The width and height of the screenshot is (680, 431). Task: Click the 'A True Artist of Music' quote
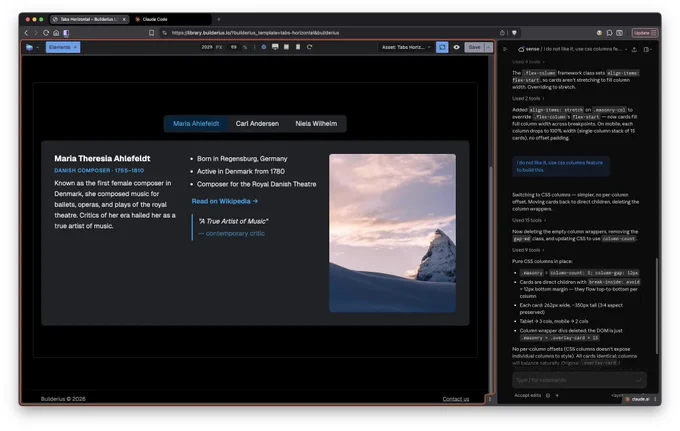pos(233,221)
